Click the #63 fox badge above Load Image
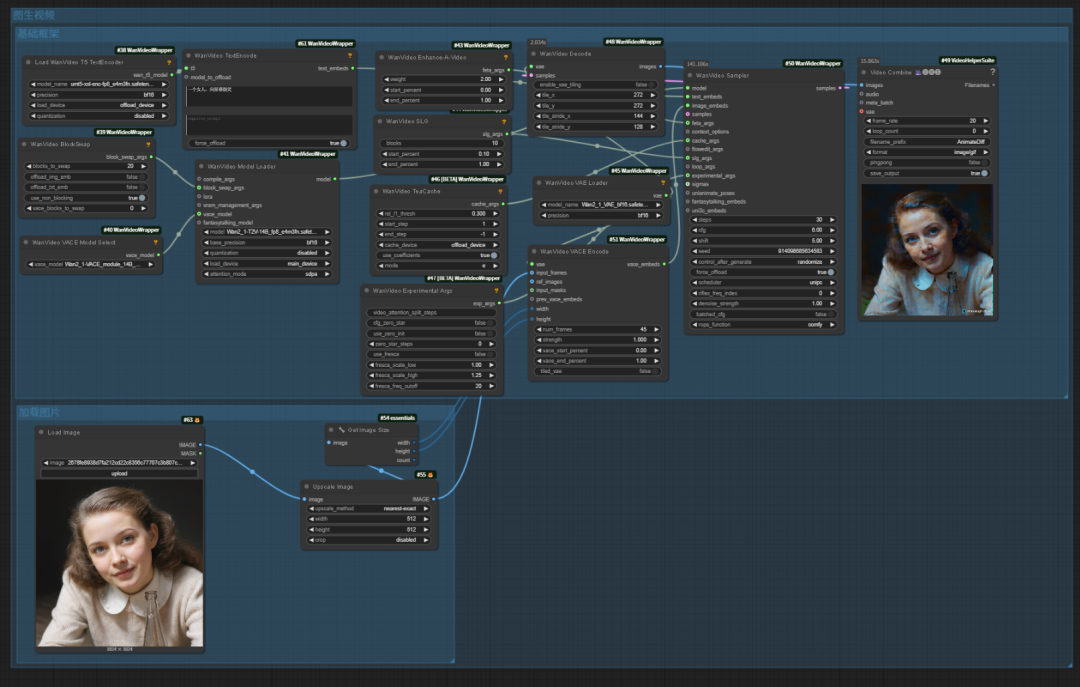 click(191, 420)
